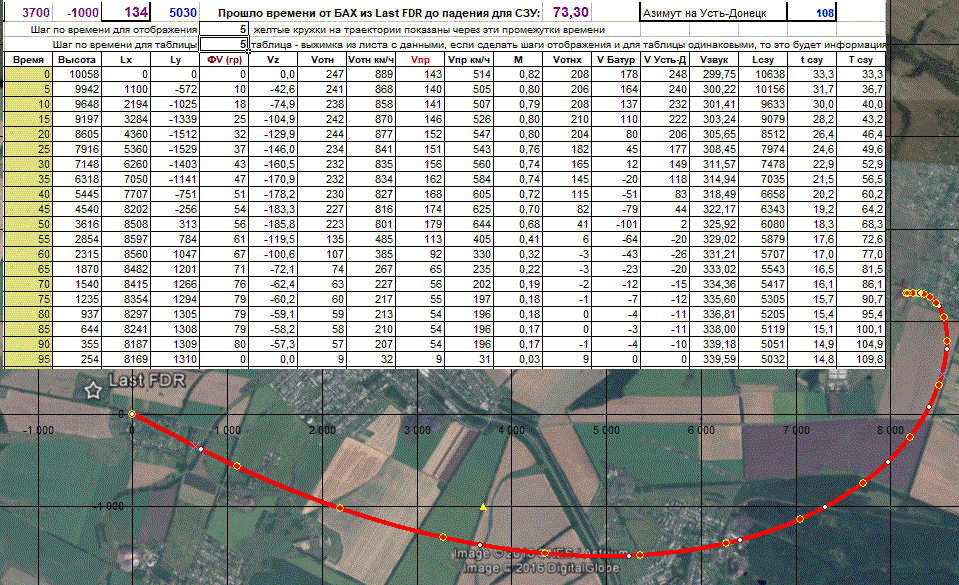Image resolution: width=959 pixels, height=585 pixels.
Task: Select the yellow time cell 45
Action: [x=28, y=209]
